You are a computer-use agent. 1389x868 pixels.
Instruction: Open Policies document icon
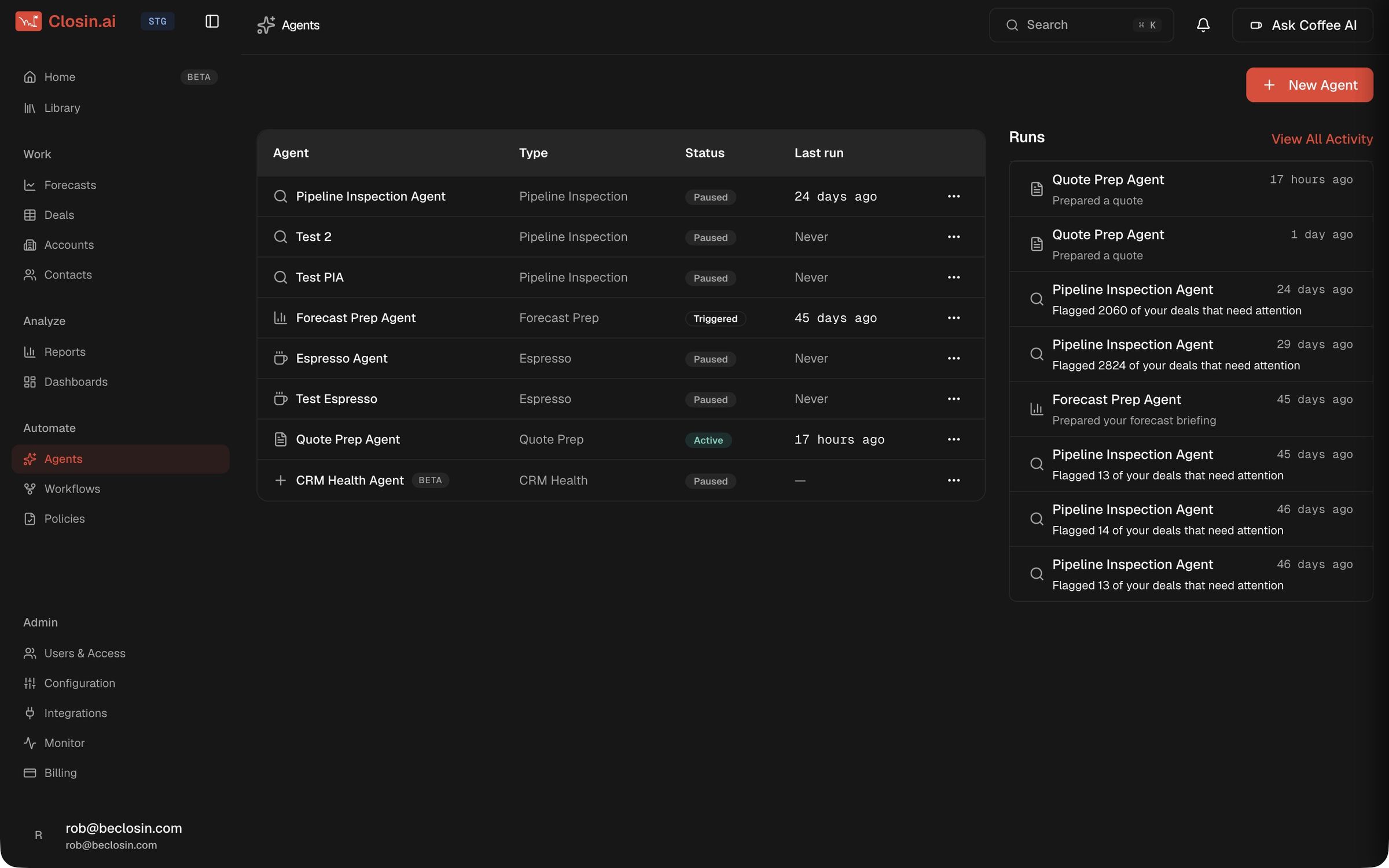(x=30, y=519)
